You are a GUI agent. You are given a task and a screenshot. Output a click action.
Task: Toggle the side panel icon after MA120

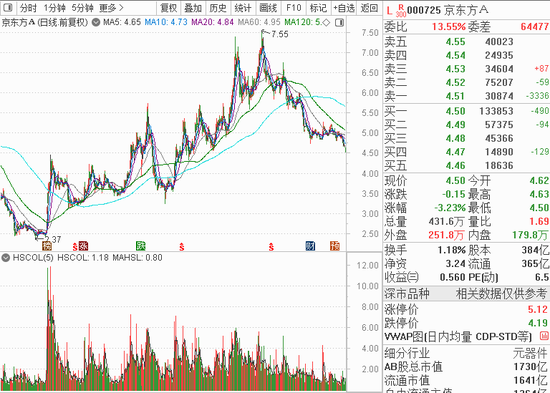339,23
